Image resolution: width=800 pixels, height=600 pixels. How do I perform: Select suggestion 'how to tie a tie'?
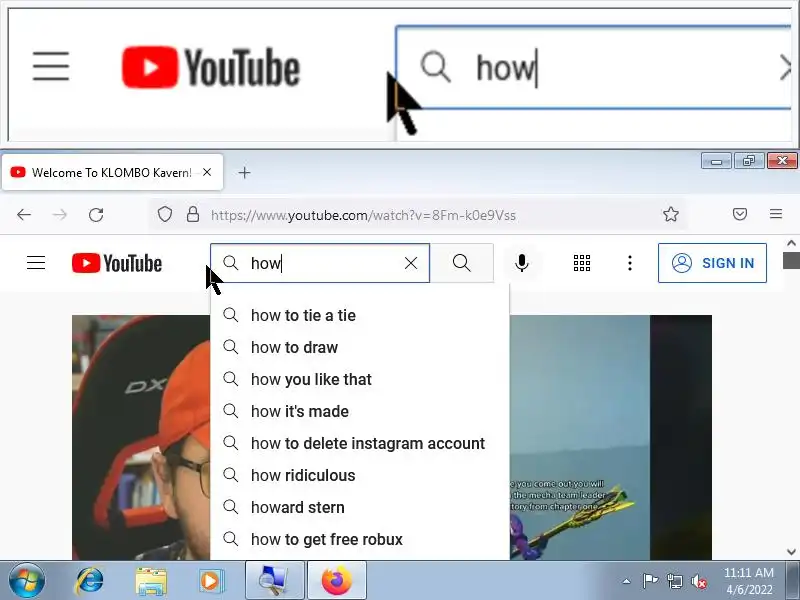pos(360,315)
